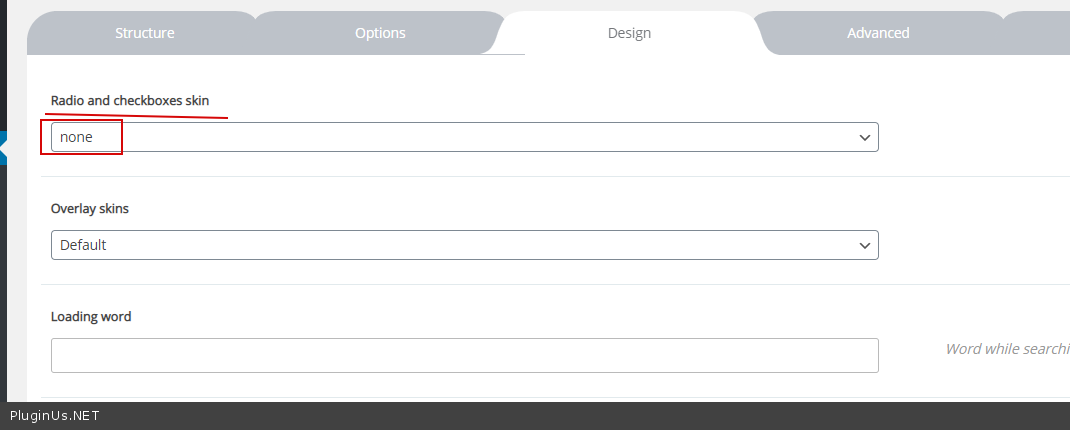Focus the Loading word text field

464,355
